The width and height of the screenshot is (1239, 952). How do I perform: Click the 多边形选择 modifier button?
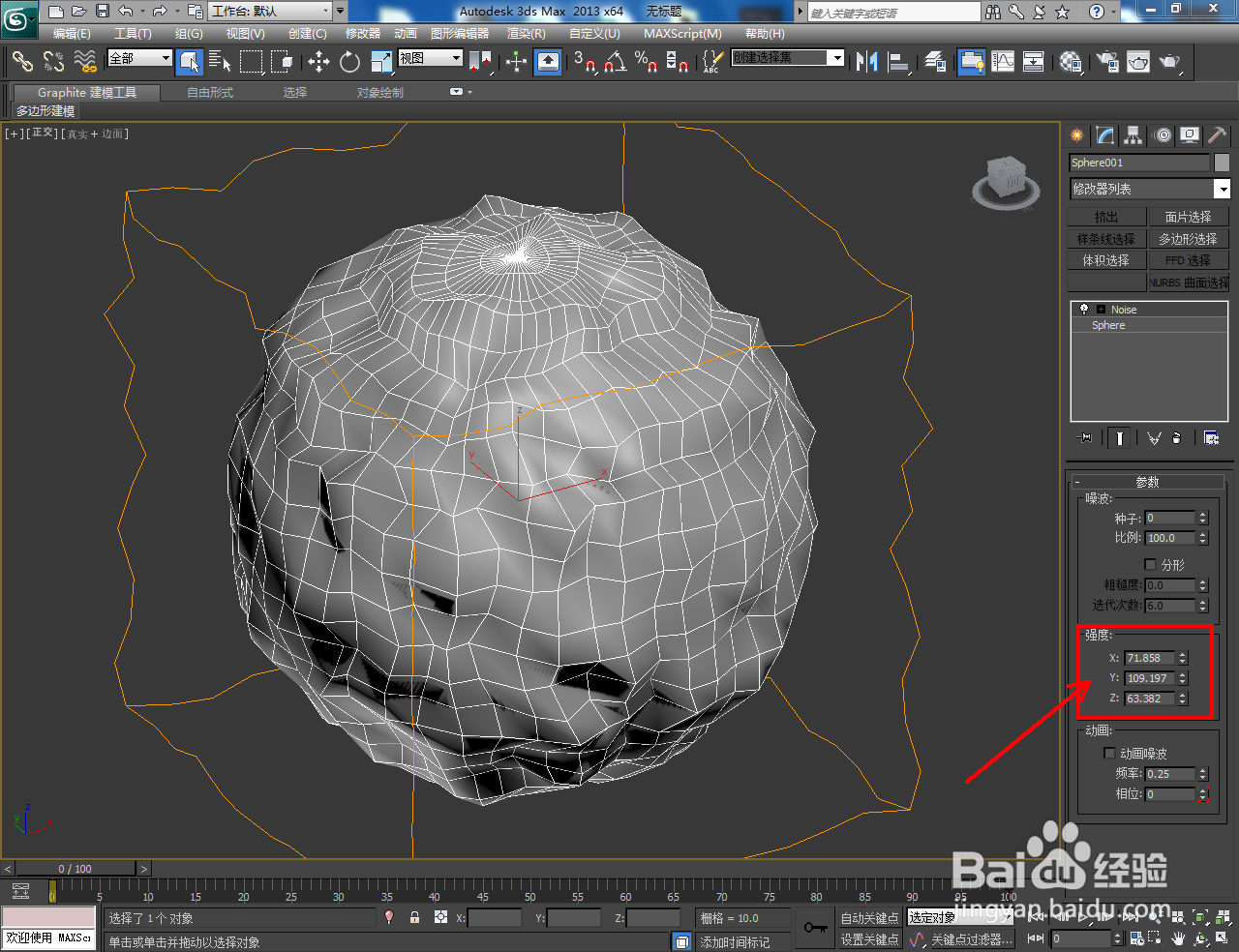click(1188, 239)
